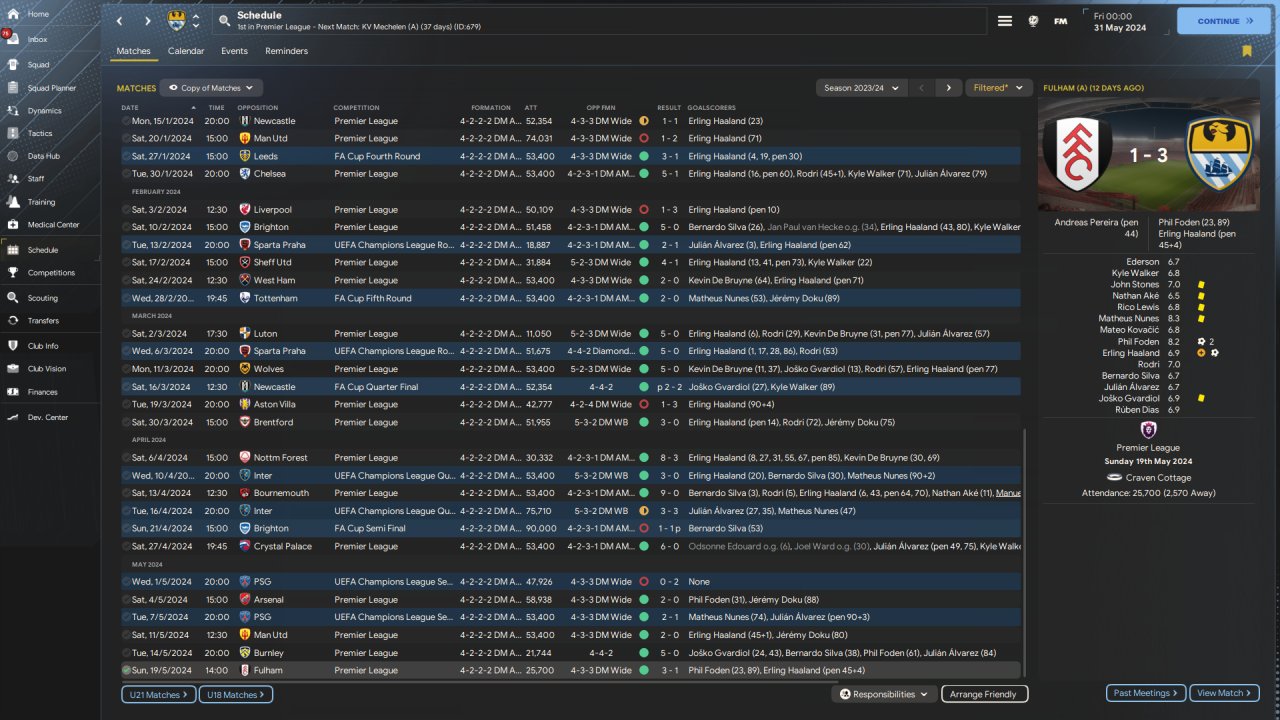
Task: Click Nottm Forest in the 6/4/2024 row
Action: (282, 458)
